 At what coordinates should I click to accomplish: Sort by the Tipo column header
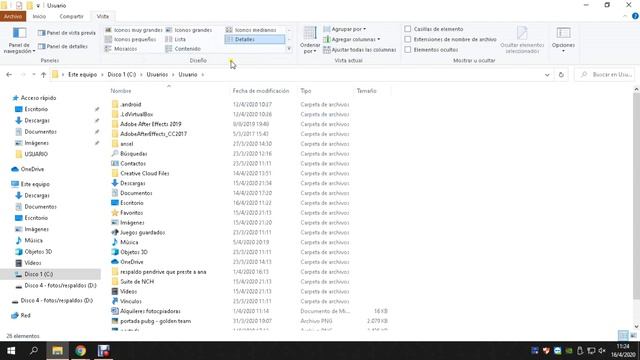306,91
